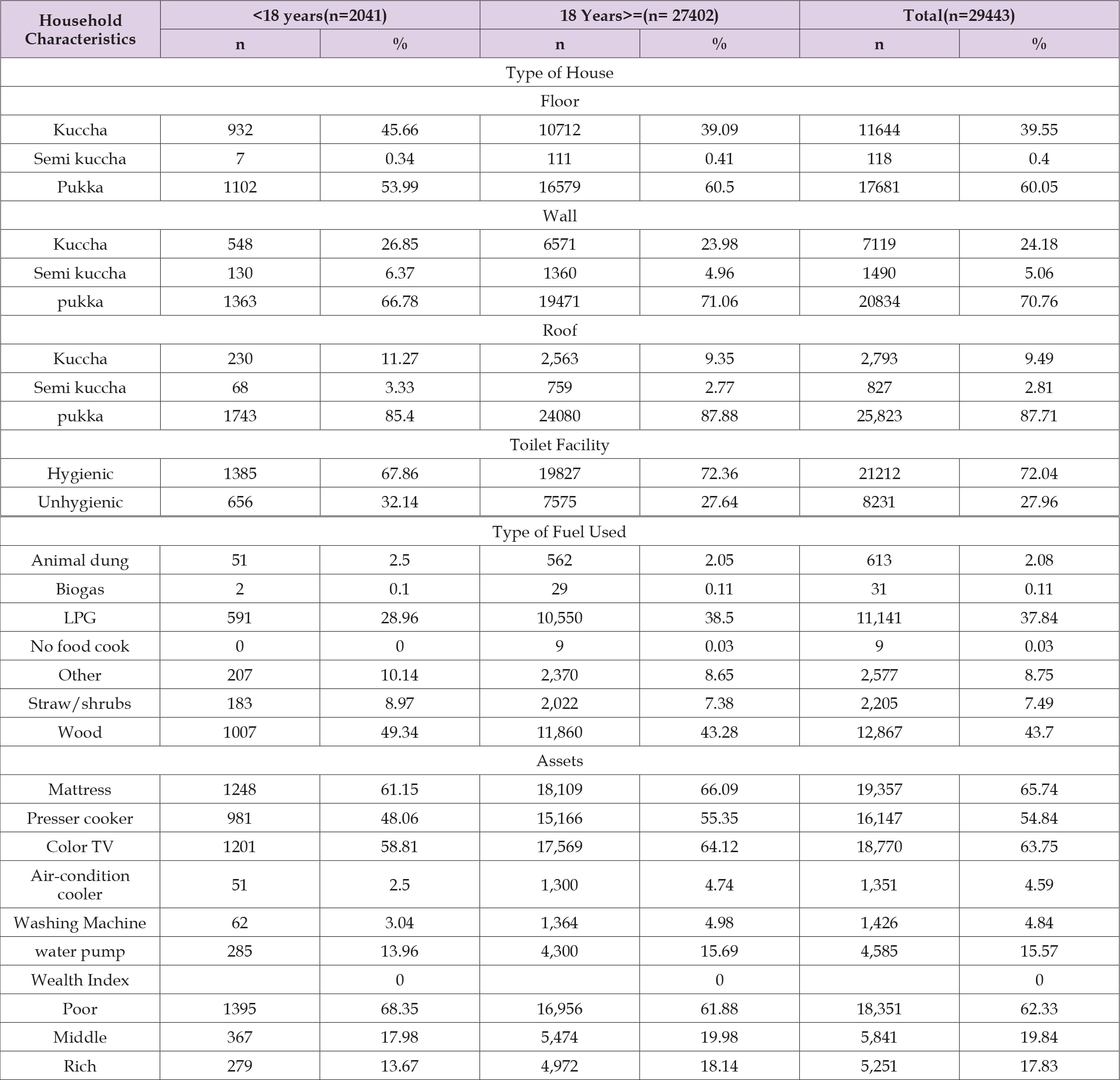Select the "Floor" subsection heading
Viewport: 1120px width, 1080px height.
pos(560,101)
